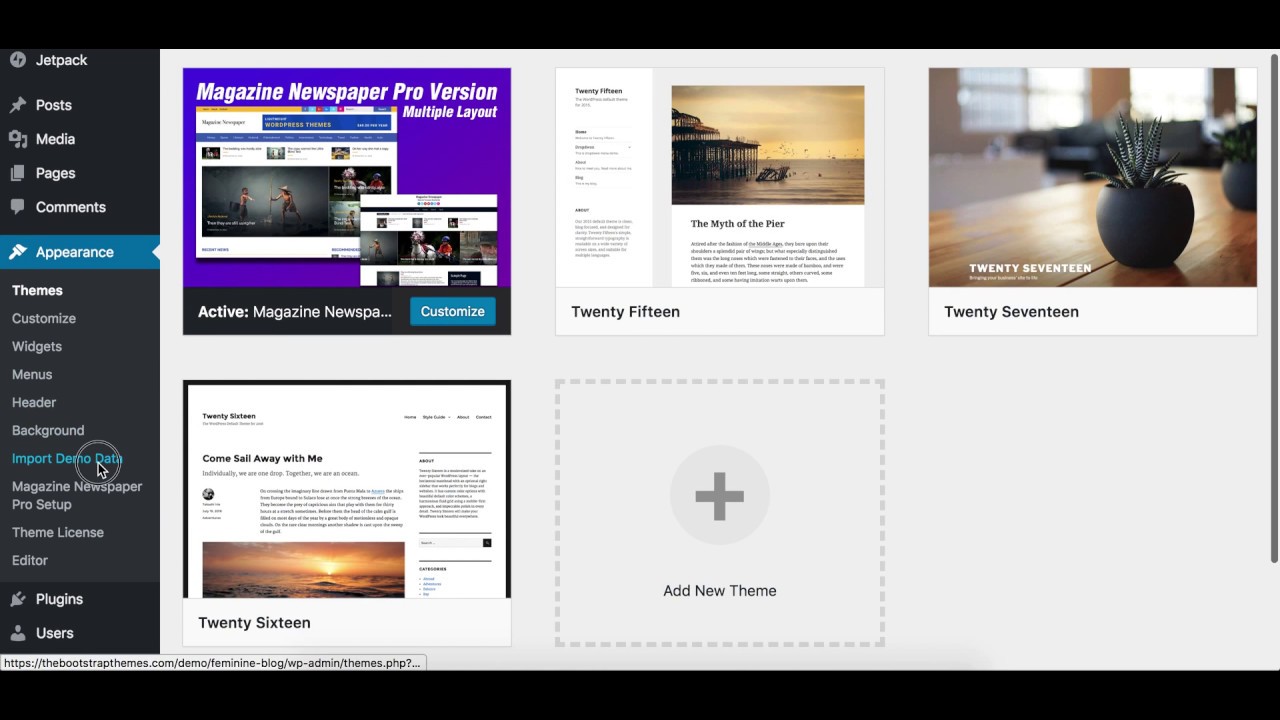Click the Twenty Seventeen theme name
Image resolution: width=1280 pixels, height=720 pixels.
point(1011,312)
